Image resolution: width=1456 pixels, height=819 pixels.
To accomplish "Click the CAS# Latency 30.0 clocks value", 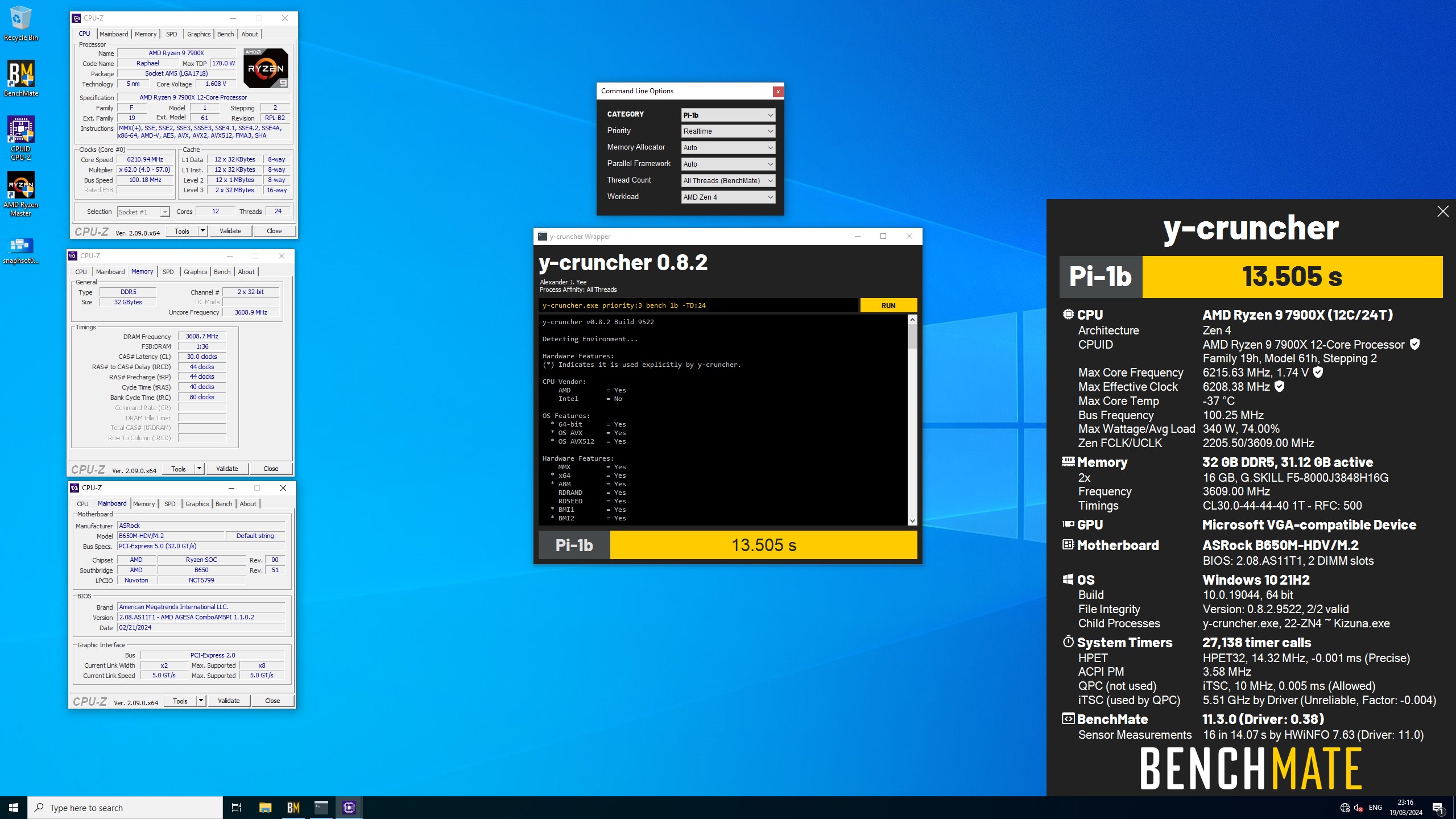I will click(202, 357).
